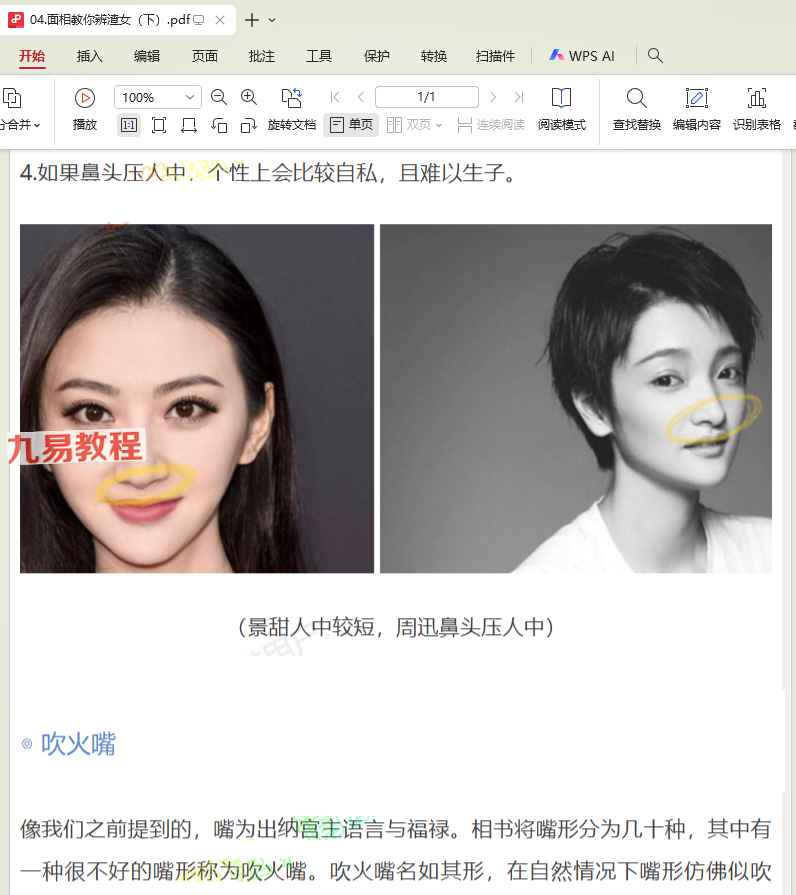Click the search magnifier beside WPS AI
Image resolution: width=796 pixels, height=895 pixels.
tap(655, 55)
